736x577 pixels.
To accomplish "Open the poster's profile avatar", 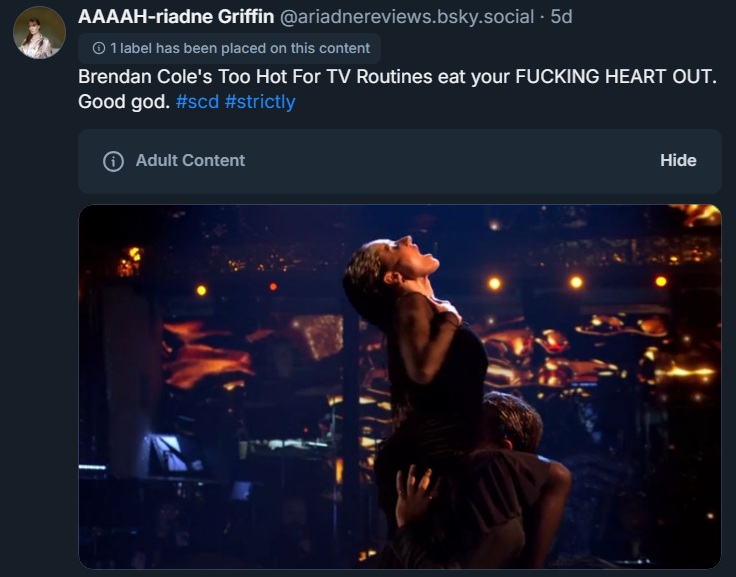I will point(39,36).
